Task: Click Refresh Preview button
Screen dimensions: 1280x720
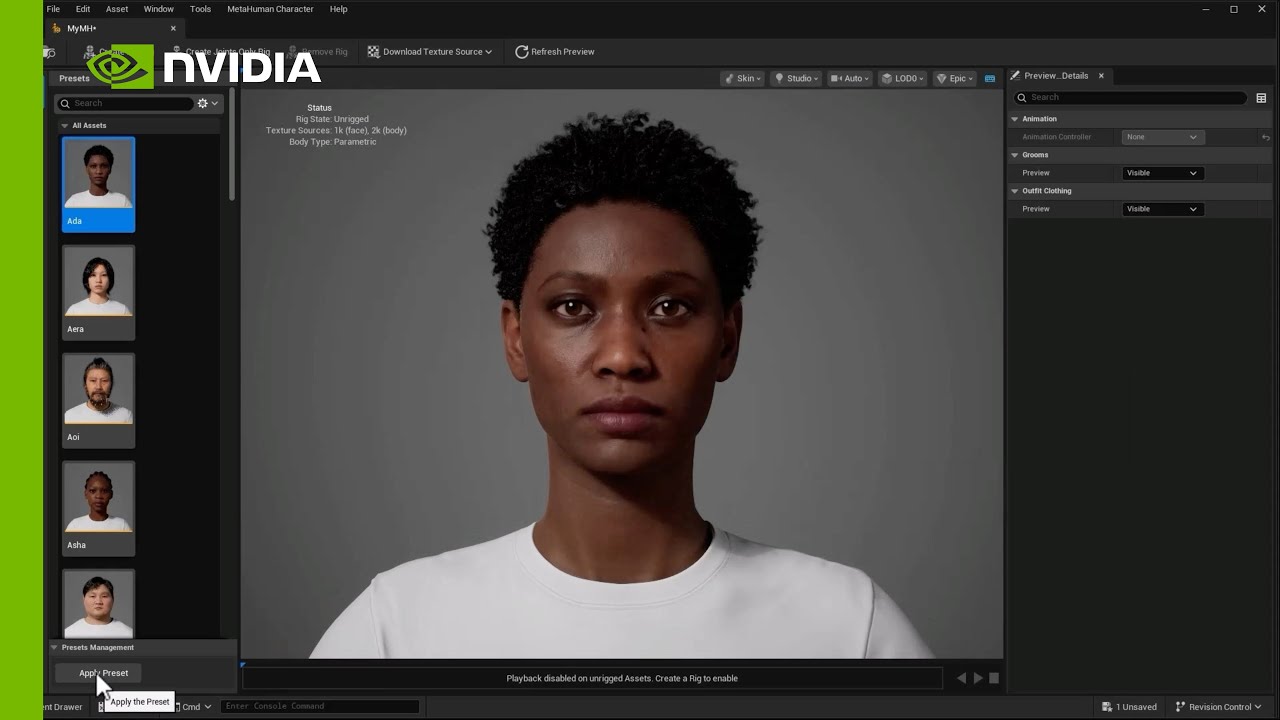Action: point(555,51)
